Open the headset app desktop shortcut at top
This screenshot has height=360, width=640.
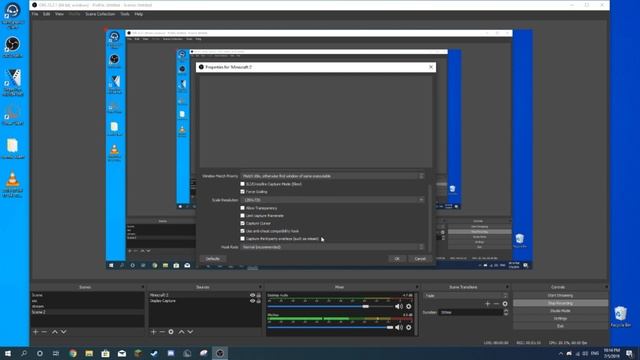[x=13, y=15]
